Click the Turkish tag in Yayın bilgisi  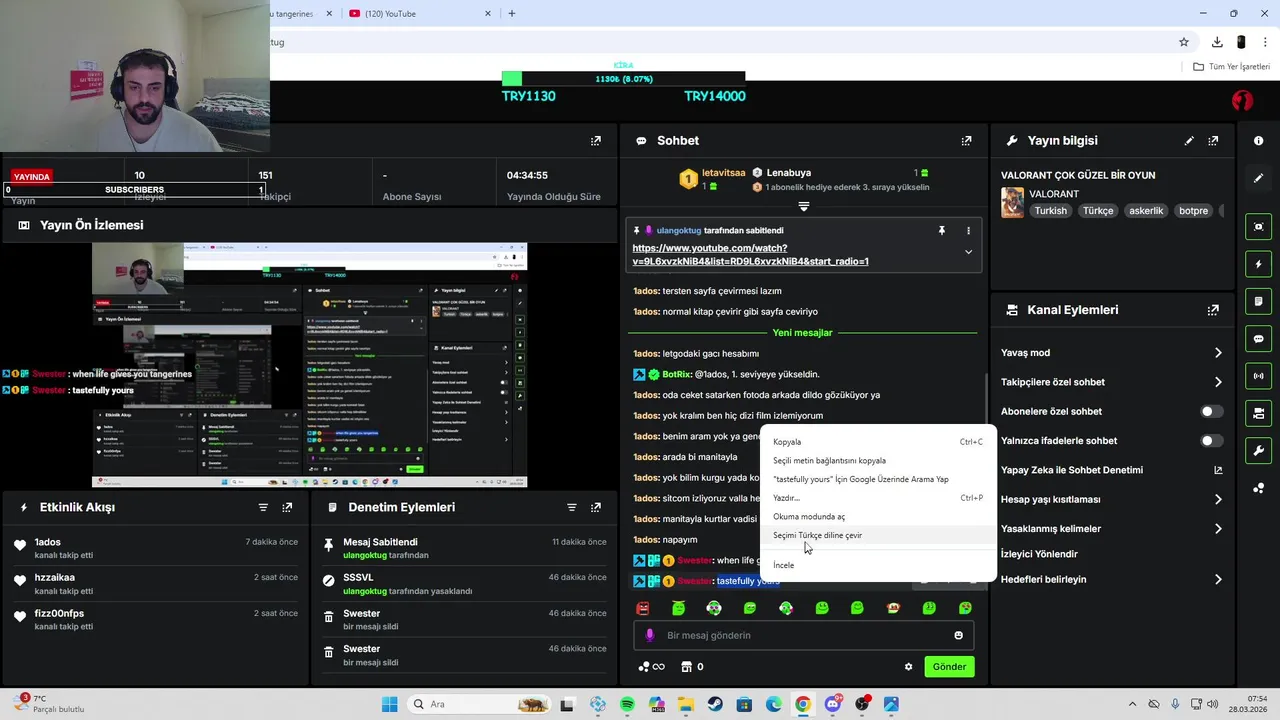click(1050, 211)
